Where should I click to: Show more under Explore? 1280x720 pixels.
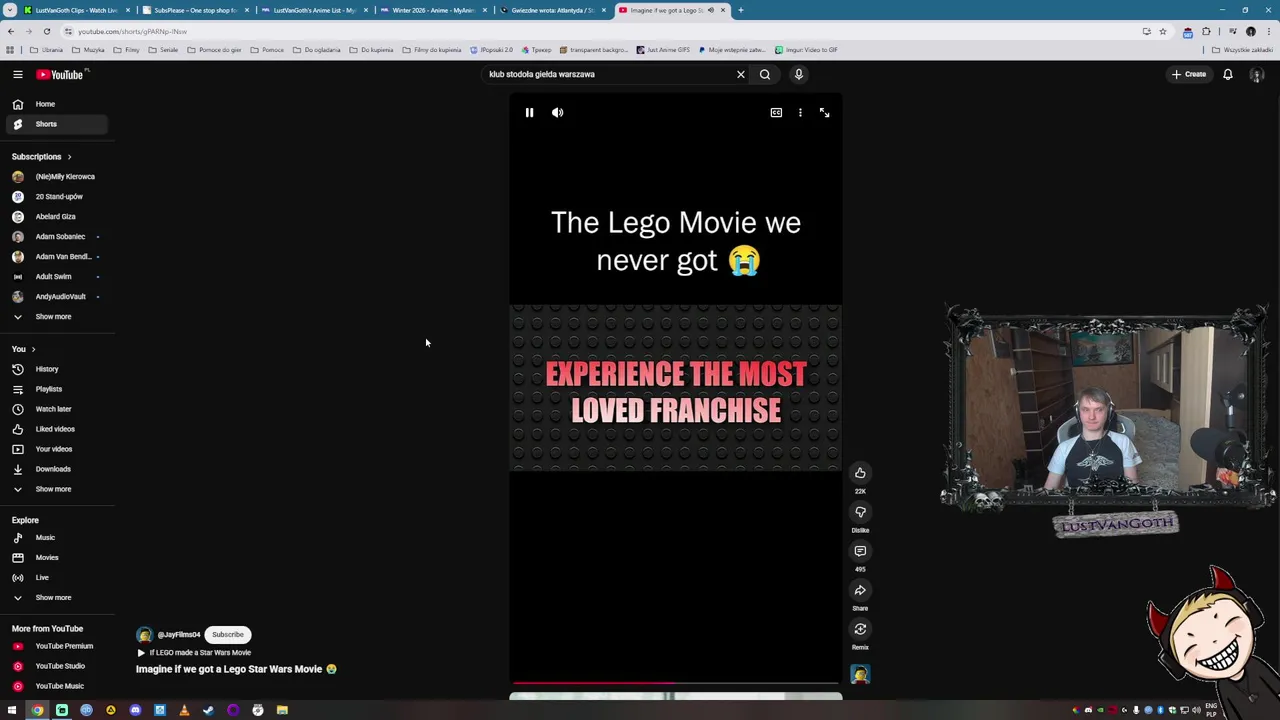click(x=55, y=598)
